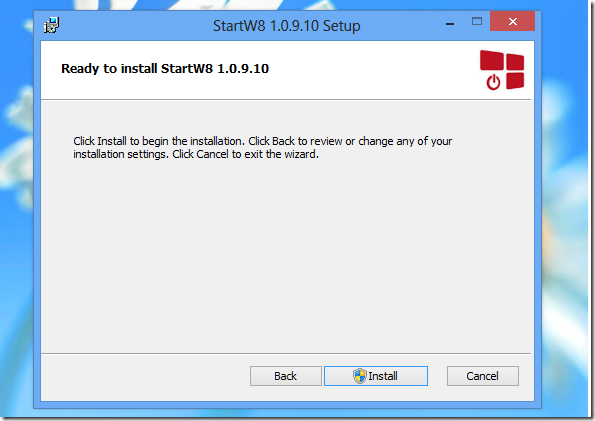Open the installer icon in title bar
This screenshot has height=421, width=595.
(51, 25)
